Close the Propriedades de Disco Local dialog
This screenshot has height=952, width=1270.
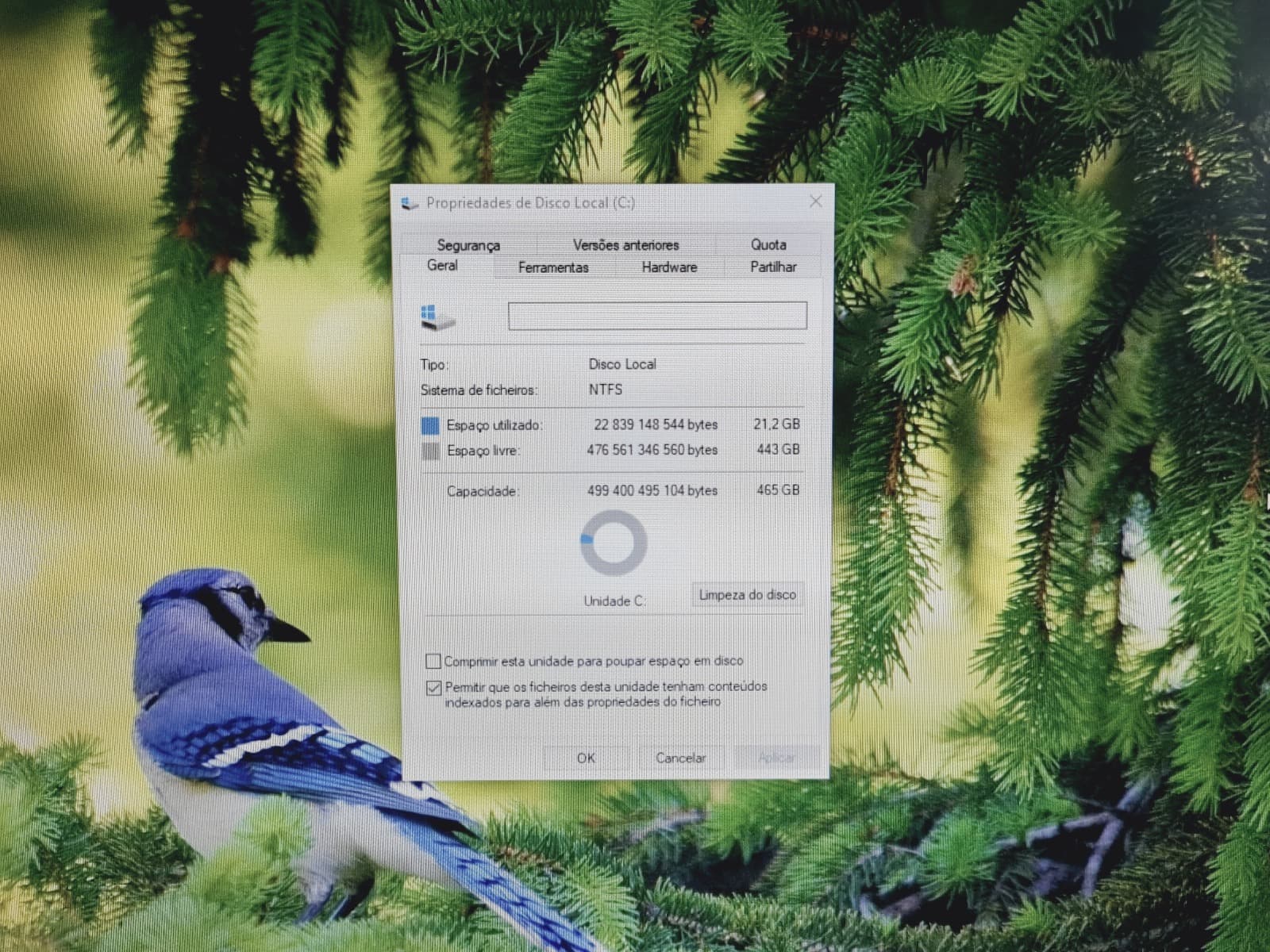click(815, 202)
